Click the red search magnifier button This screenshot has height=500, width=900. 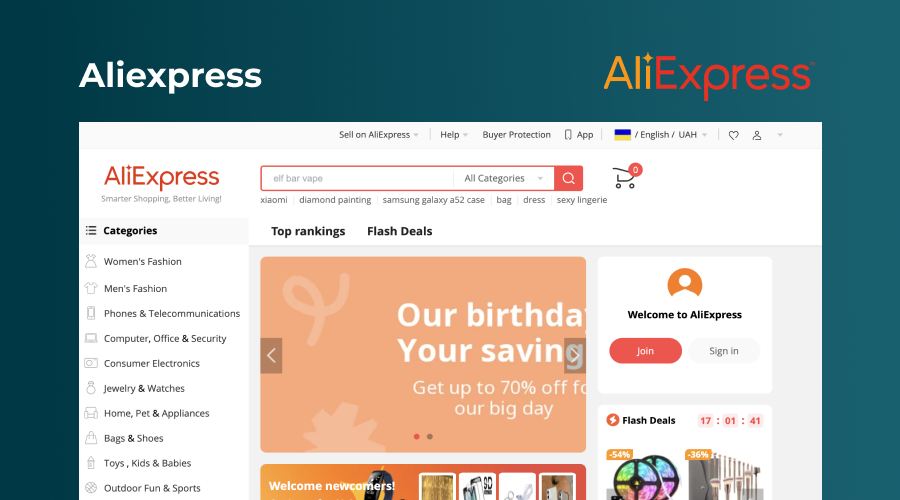568,178
